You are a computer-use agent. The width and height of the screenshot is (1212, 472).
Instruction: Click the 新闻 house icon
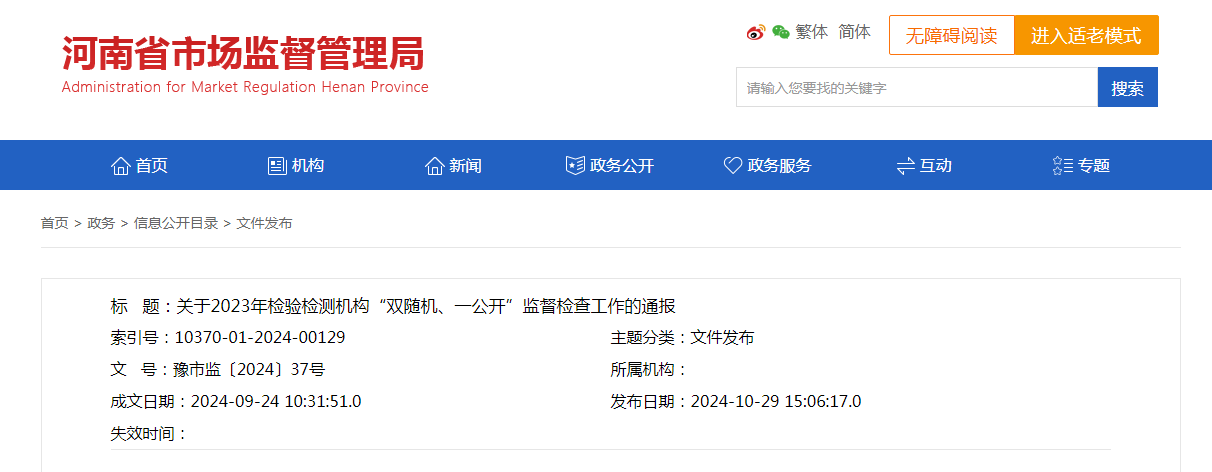(435, 166)
